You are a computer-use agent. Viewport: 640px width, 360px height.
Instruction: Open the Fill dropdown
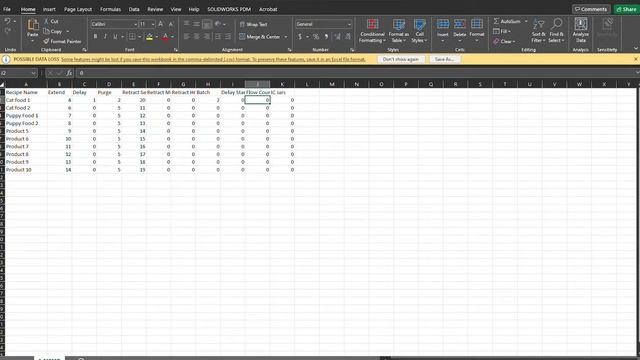coord(502,31)
